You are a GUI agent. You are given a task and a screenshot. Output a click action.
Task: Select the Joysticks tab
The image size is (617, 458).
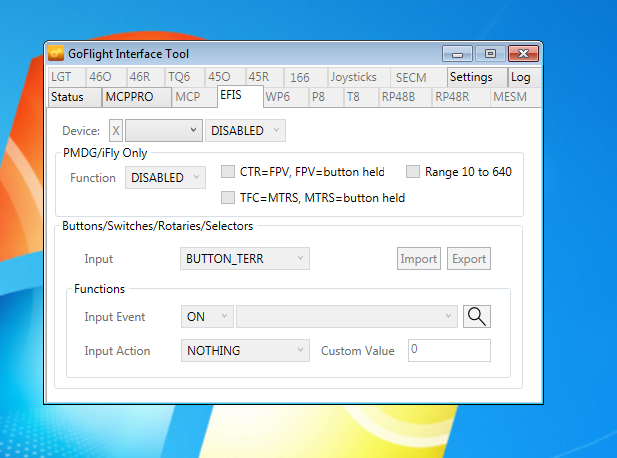(x=353, y=77)
